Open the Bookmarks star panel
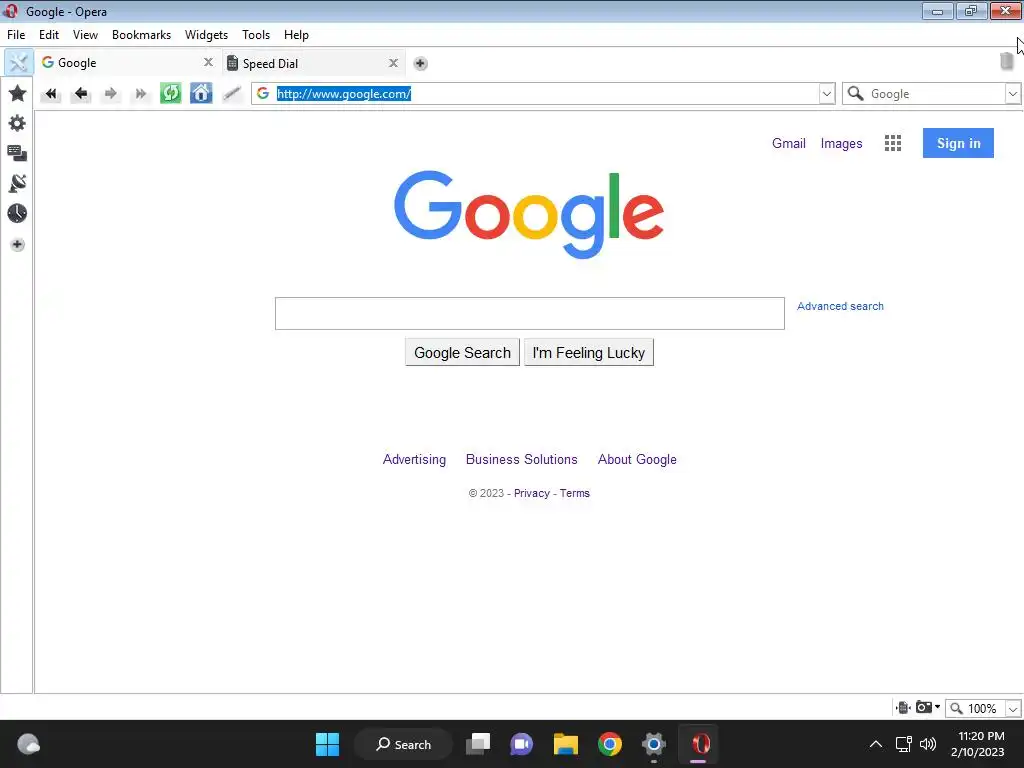Image resolution: width=1024 pixels, height=768 pixels. 17,93
